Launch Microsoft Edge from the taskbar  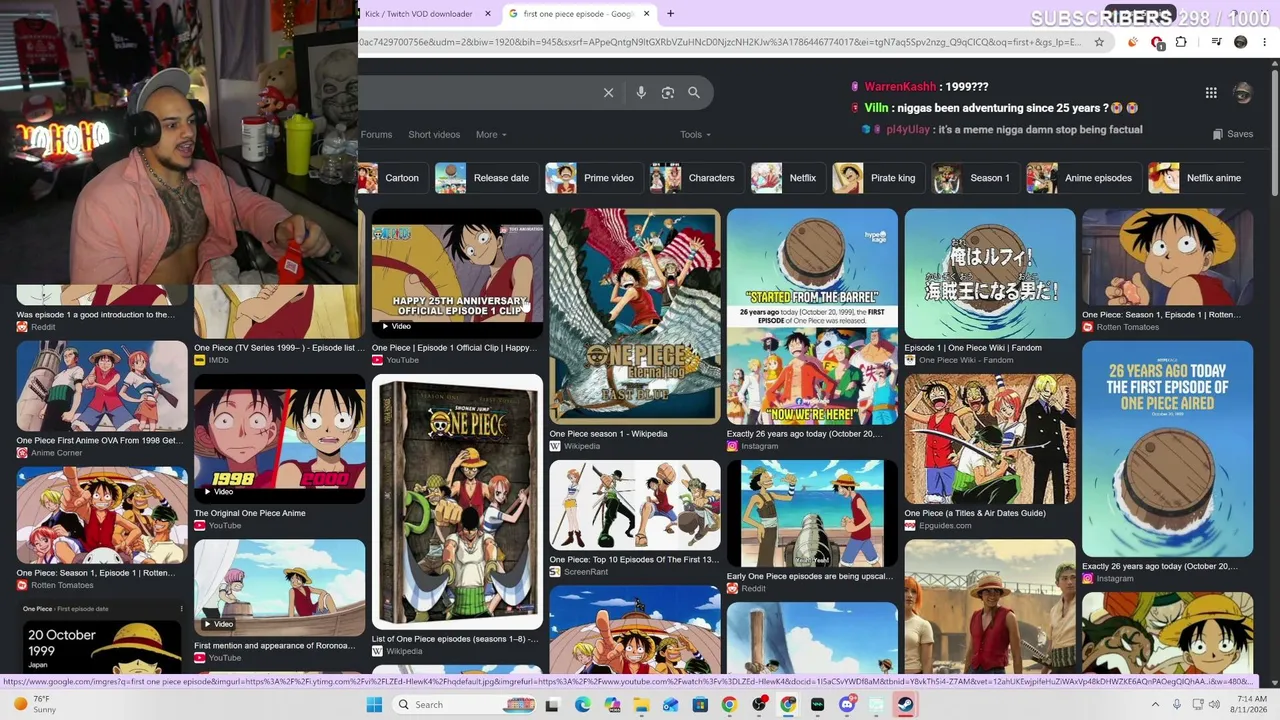point(583,705)
